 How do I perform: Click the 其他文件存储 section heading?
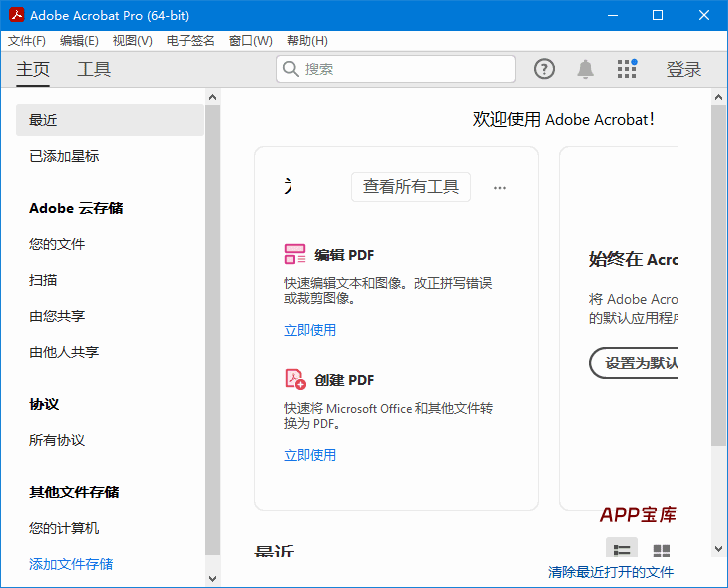(74, 492)
